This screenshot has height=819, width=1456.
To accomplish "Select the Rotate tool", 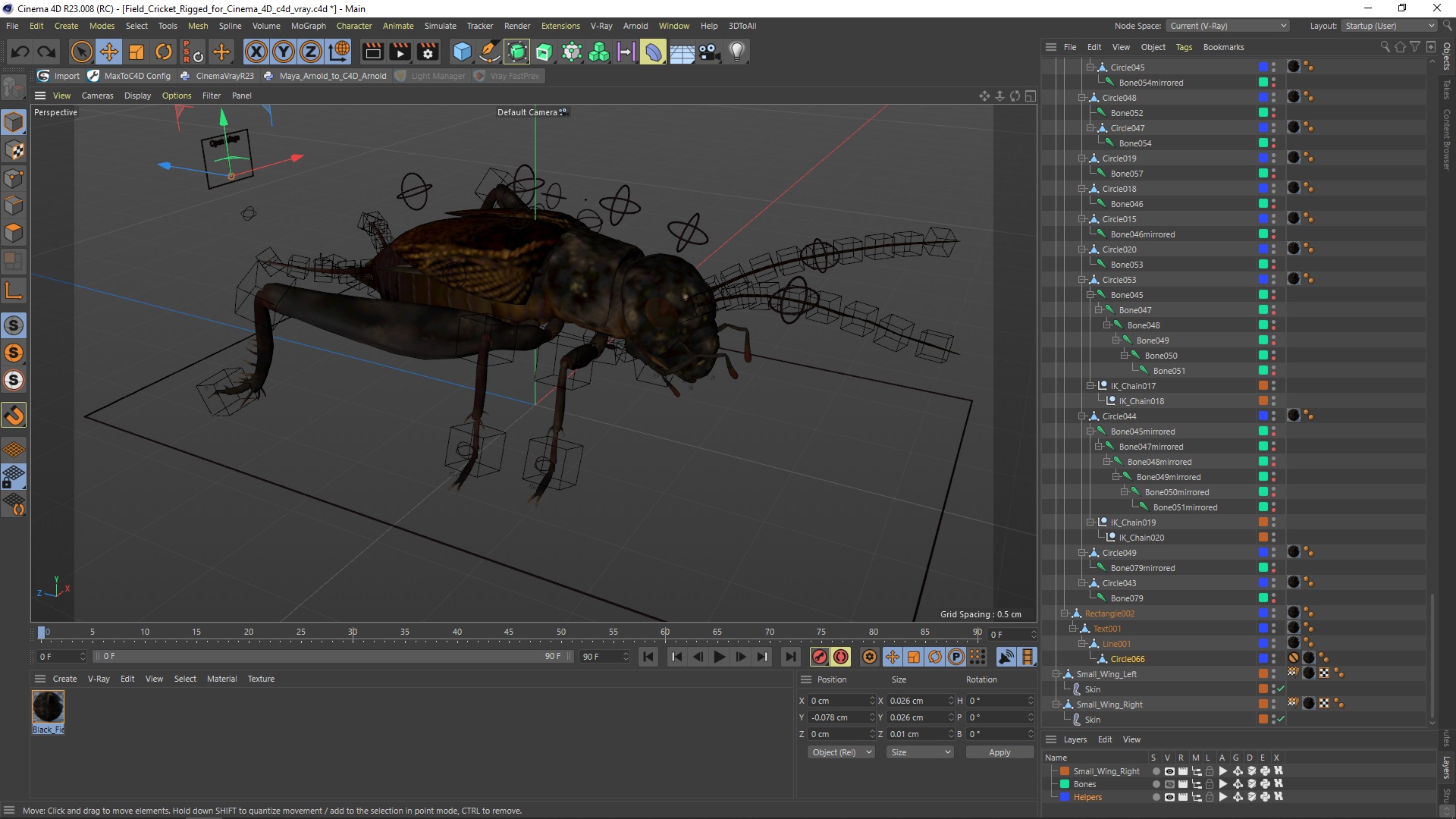I will (x=164, y=52).
